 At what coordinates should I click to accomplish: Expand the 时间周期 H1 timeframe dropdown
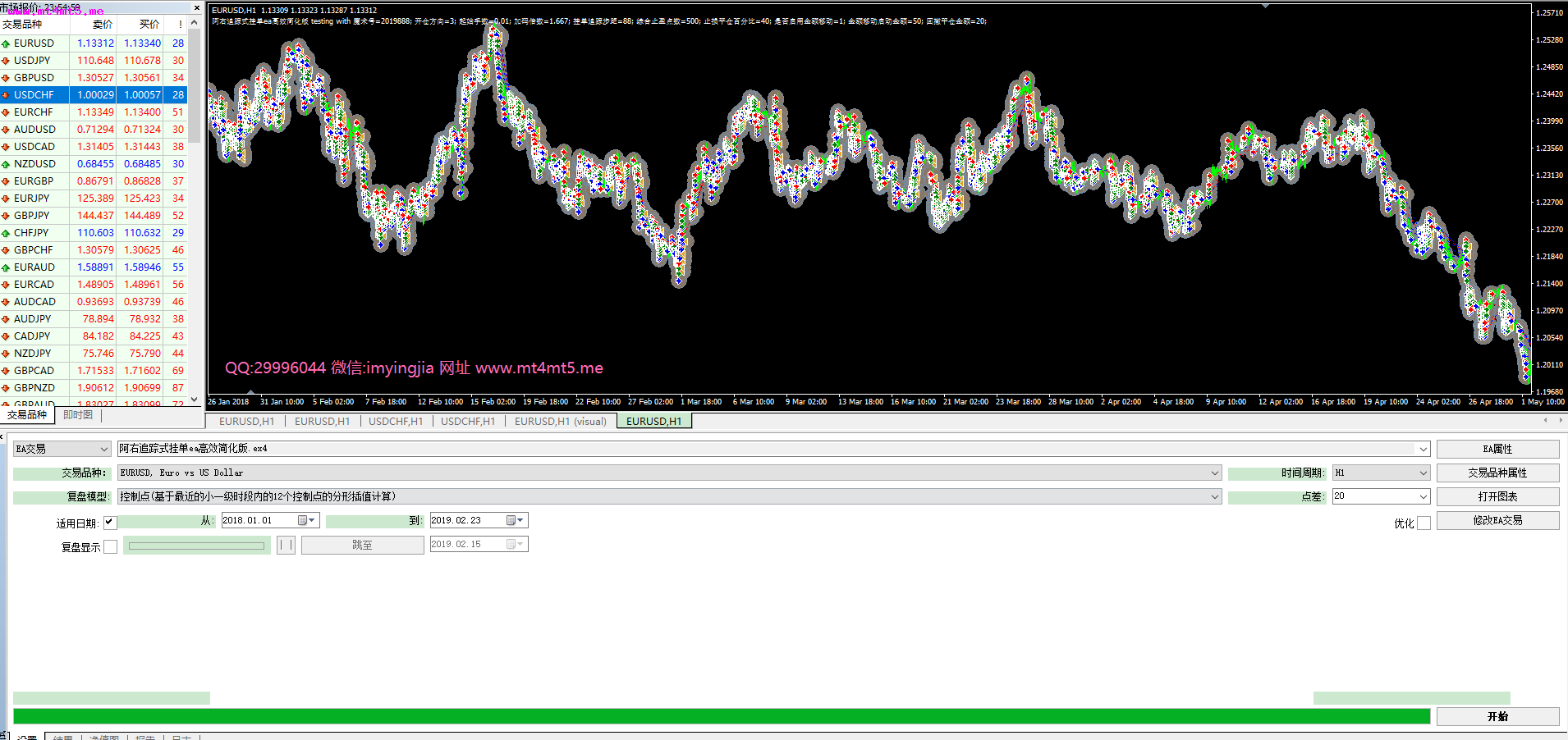1424,473
